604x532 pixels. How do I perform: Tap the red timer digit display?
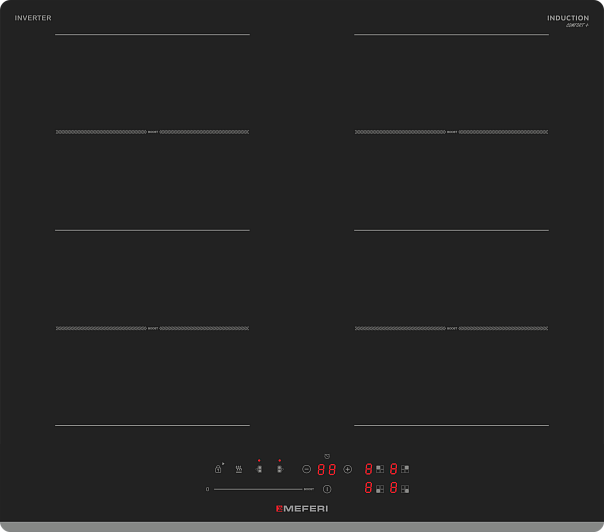(x=327, y=469)
